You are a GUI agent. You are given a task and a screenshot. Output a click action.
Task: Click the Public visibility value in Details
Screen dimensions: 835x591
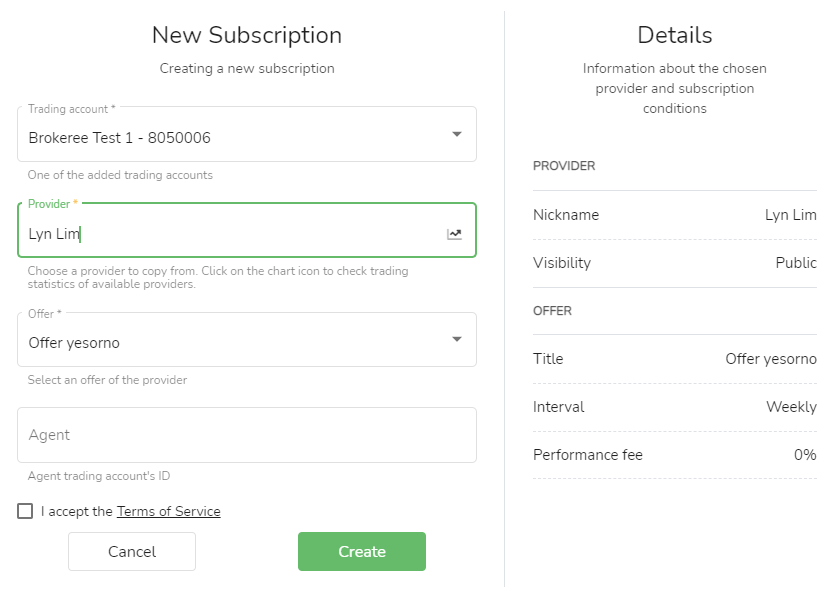pyautogui.click(x=796, y=263)
